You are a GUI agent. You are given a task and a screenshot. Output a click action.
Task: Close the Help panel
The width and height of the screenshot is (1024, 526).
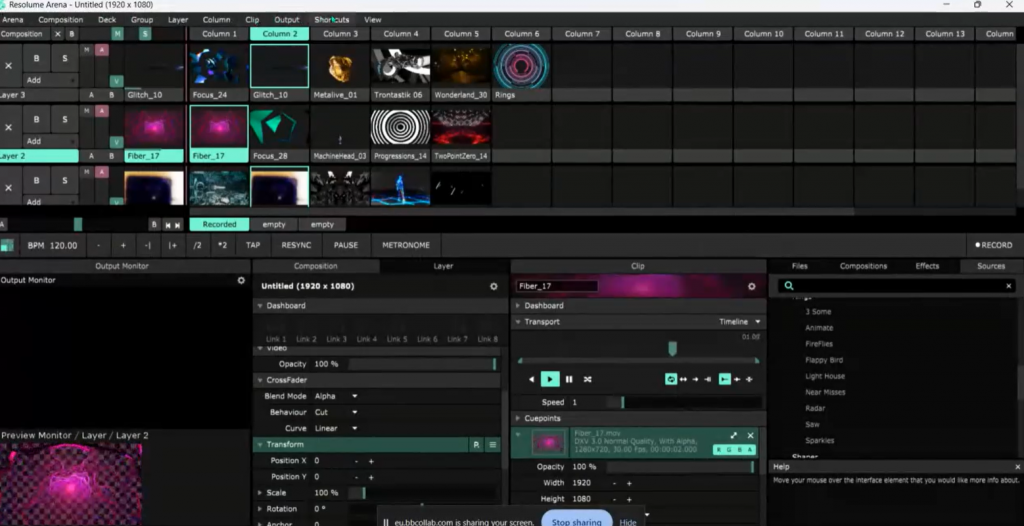(1017, 467)
